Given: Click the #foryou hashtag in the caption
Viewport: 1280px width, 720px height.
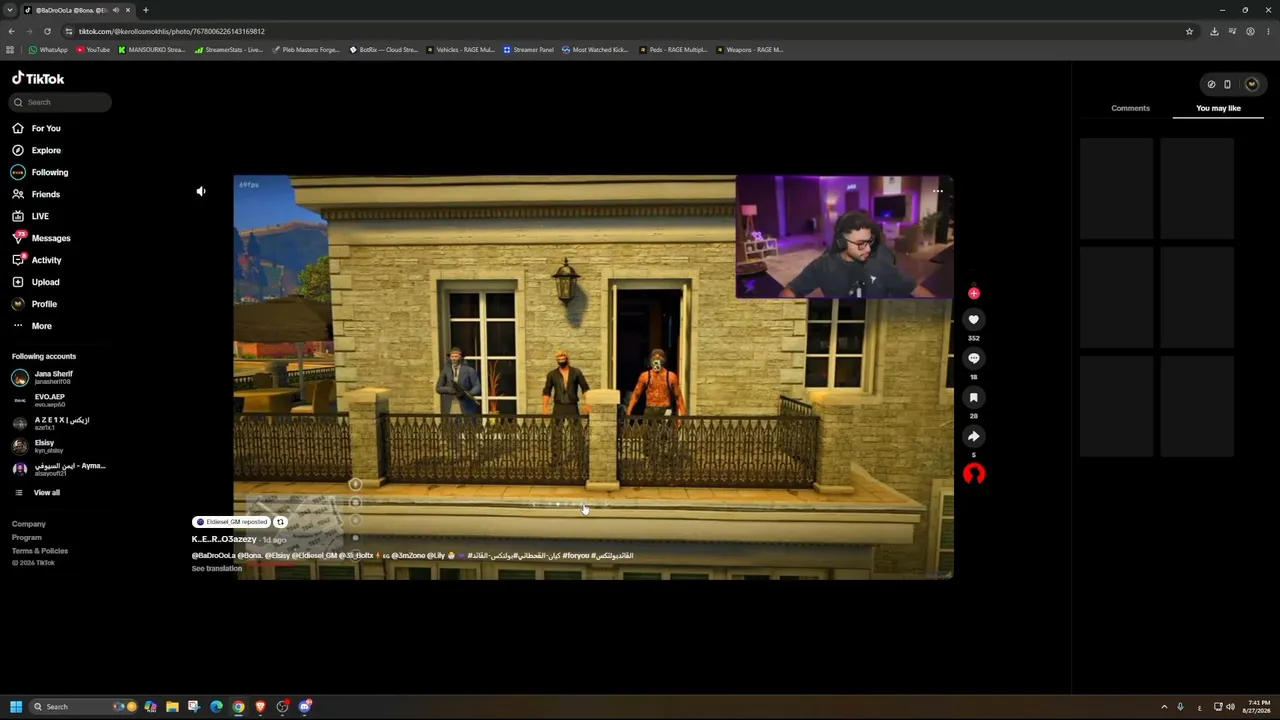Looking at the screenshot, I should (x=575, y=556).
